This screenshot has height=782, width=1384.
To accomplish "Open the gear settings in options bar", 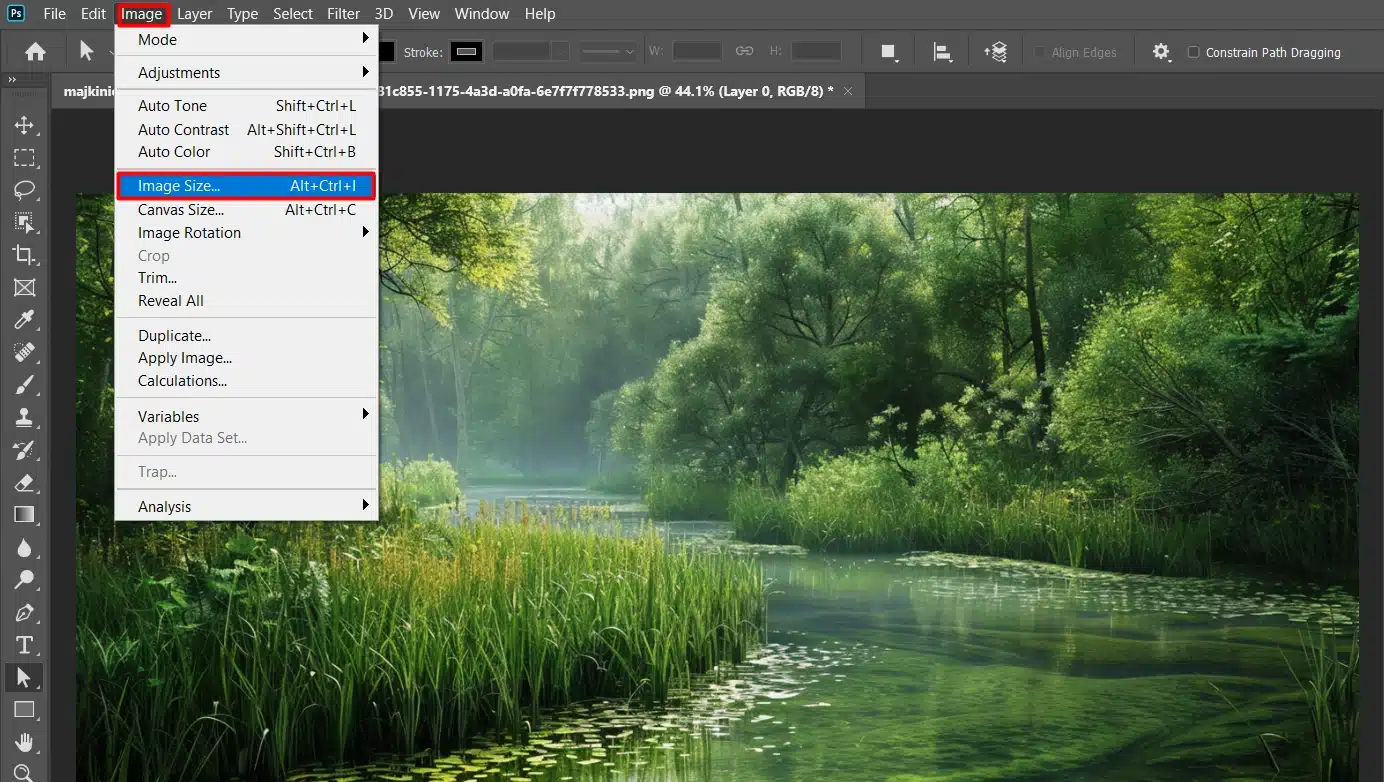I will [1161, 52].
